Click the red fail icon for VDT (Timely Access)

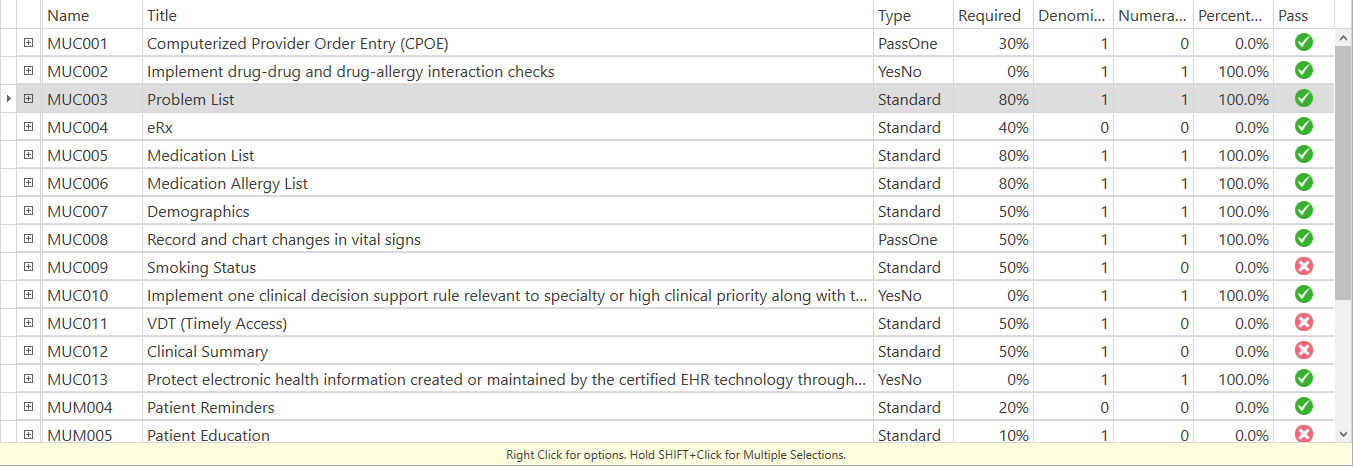click(x=1304, y=322)
